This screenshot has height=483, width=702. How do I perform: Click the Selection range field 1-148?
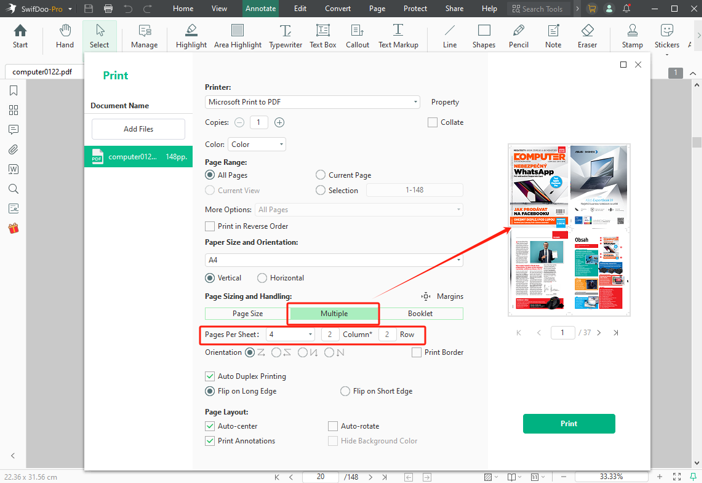[x=415, y=190]
